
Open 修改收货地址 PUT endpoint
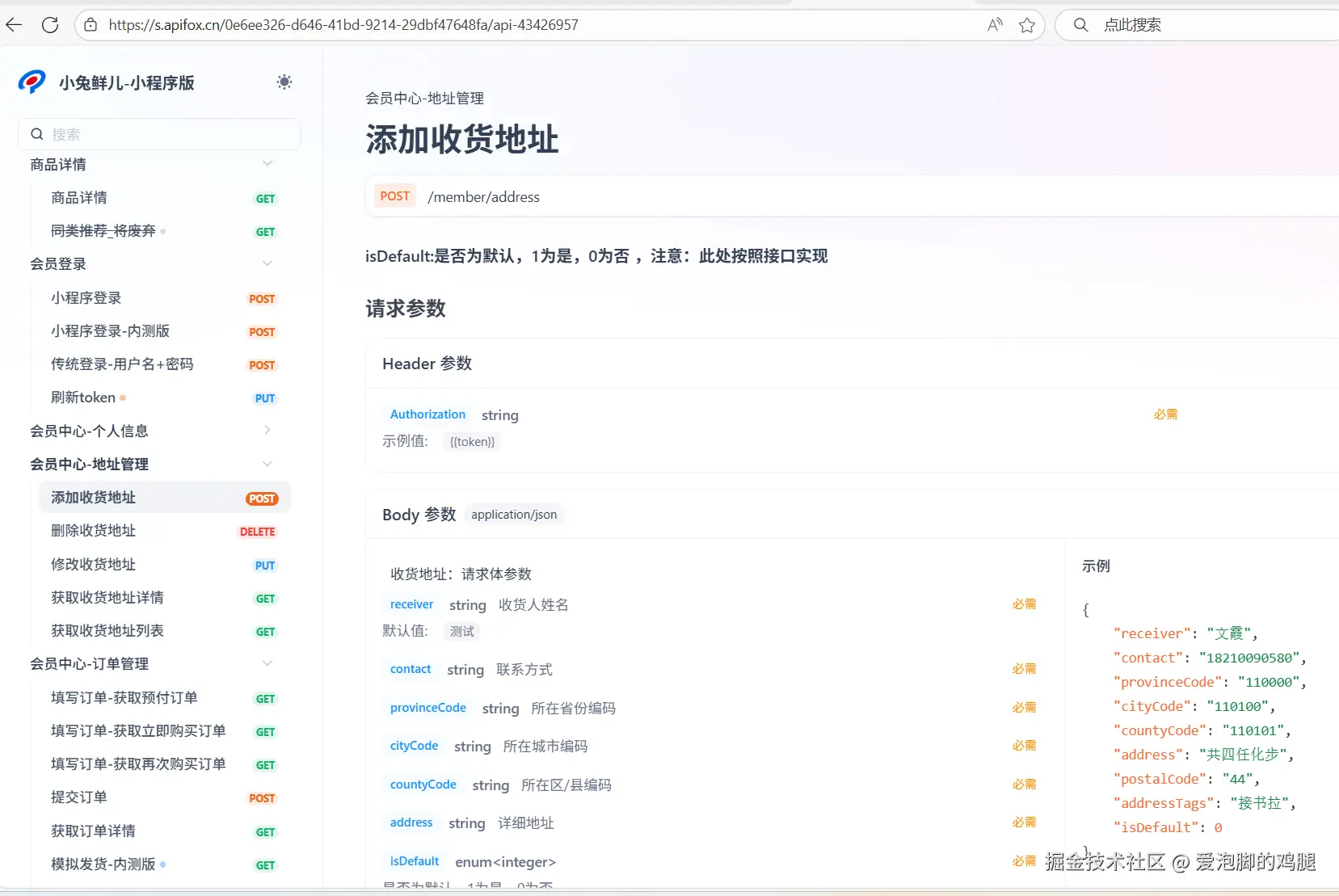click(x=164, y=565)
